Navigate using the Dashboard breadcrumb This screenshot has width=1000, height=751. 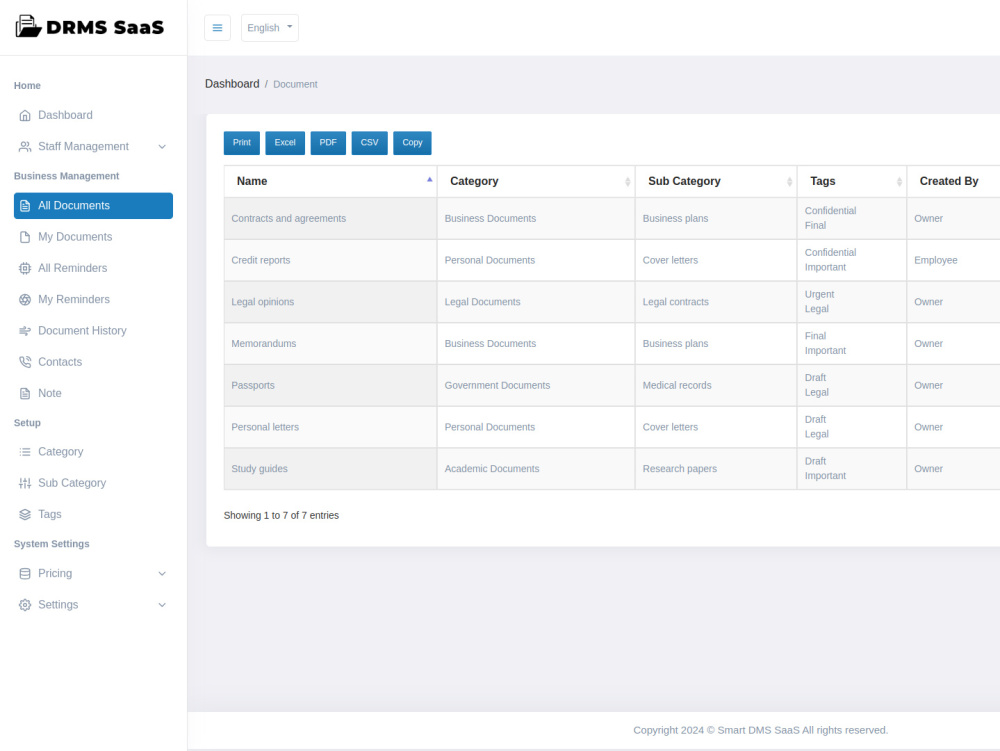232,83
